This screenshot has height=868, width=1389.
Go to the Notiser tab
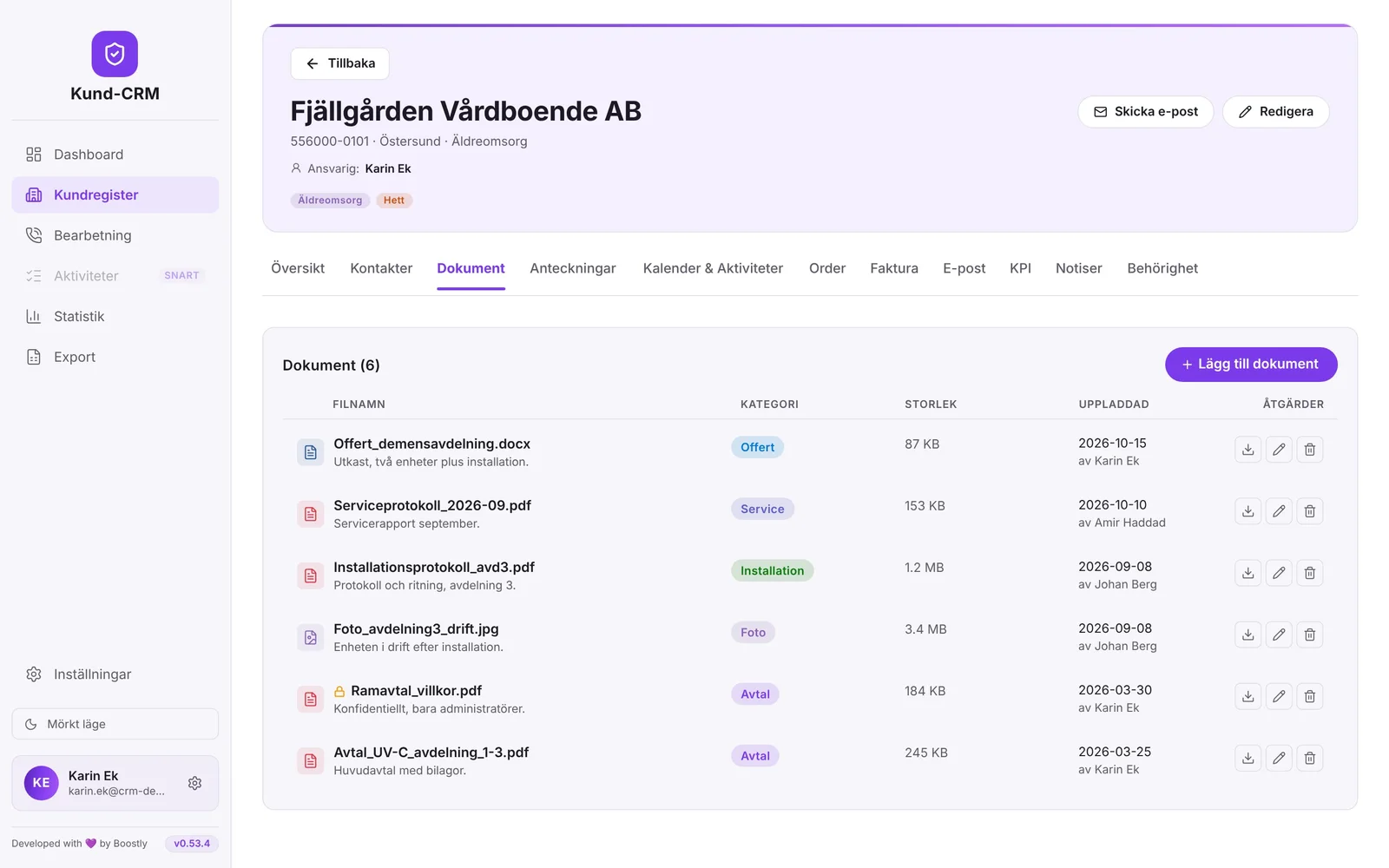1079,268
